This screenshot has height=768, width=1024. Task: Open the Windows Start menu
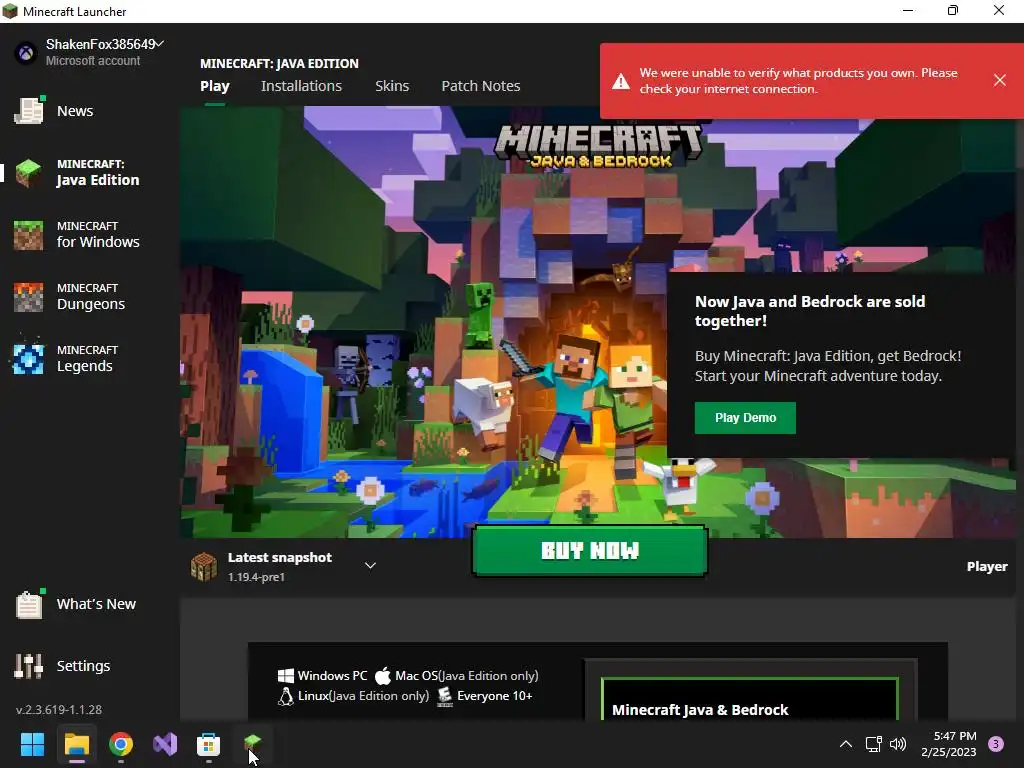pyautogui.click(x=33, y=744)
